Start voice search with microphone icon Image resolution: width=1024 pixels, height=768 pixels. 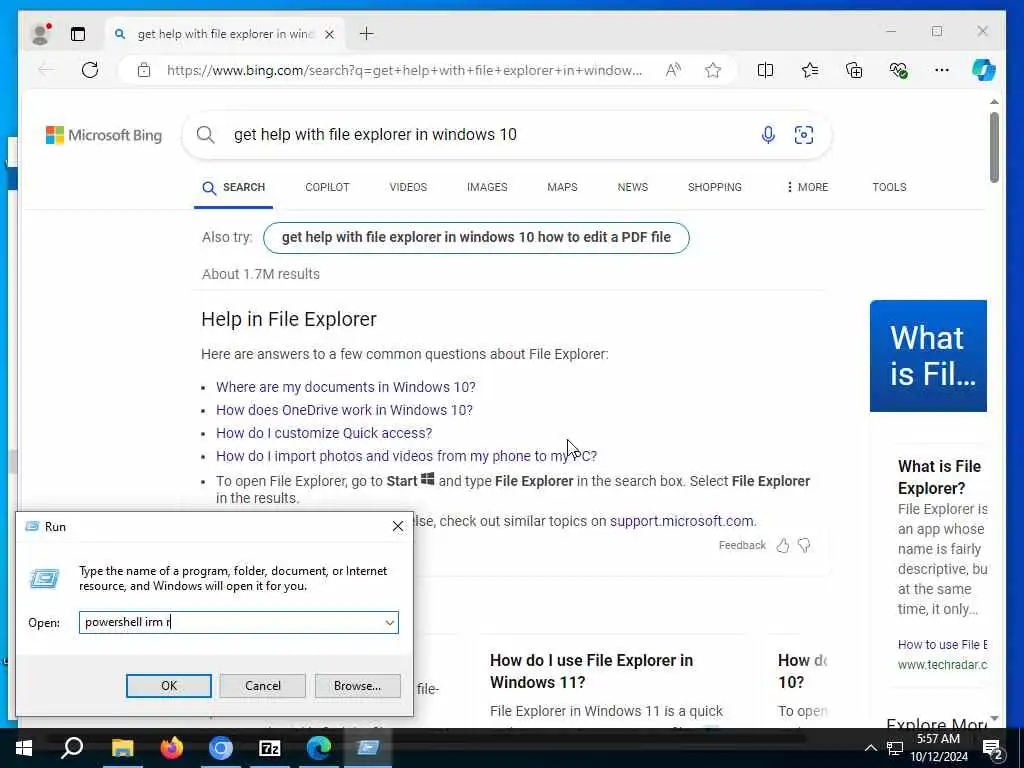pos(768,135)
